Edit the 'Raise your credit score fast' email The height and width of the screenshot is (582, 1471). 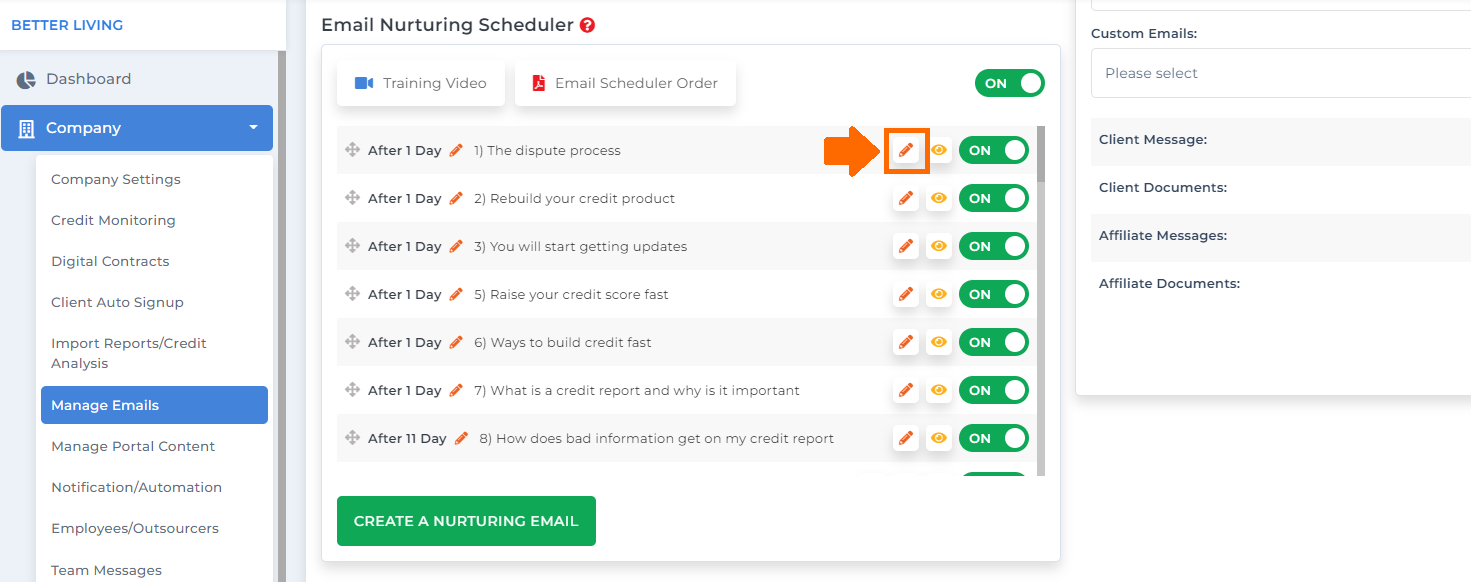point(906,294)
